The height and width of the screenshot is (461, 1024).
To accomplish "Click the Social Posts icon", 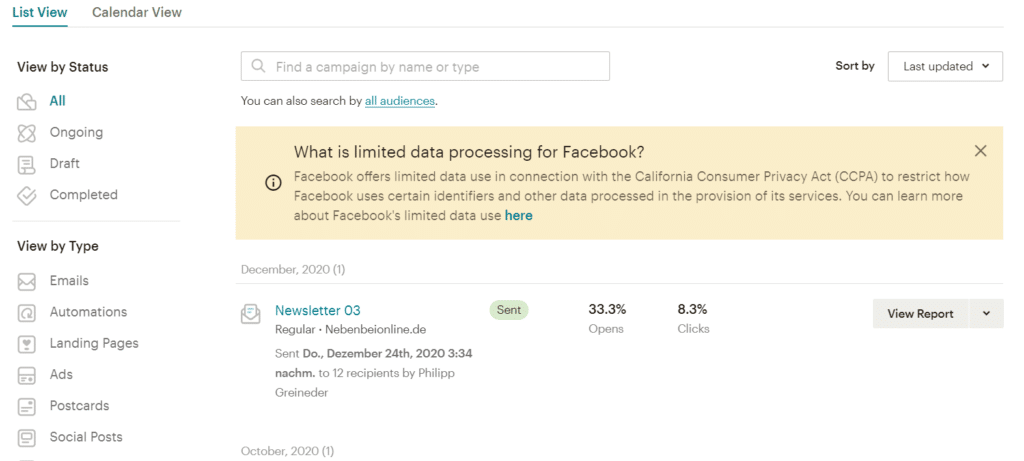I will pos(27,438).
